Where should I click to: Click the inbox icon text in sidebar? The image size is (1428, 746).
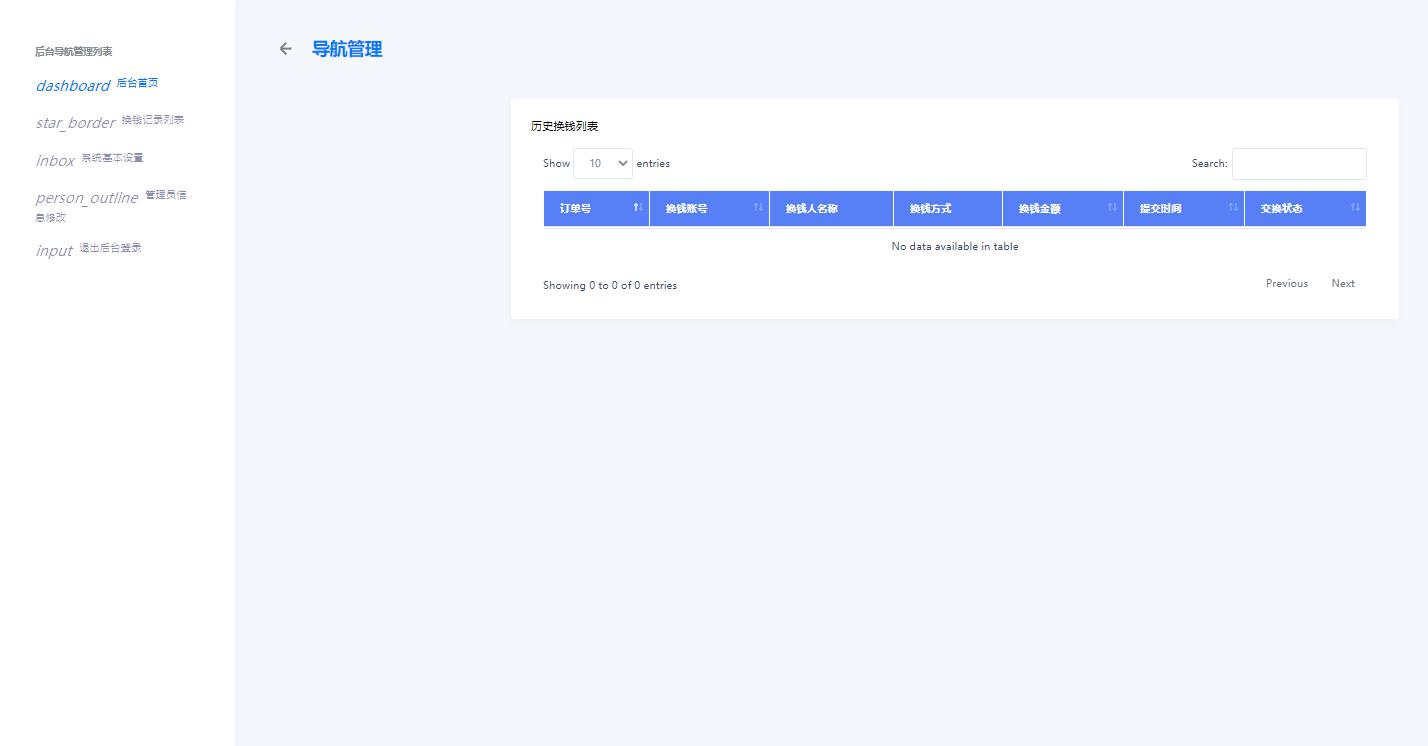tap(56, 161)
